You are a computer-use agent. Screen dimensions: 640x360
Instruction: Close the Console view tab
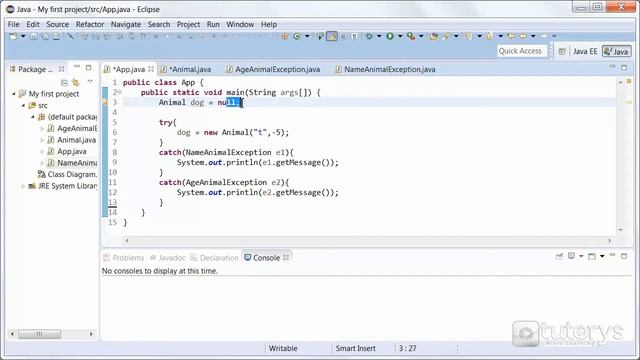(x=286, y=258)
